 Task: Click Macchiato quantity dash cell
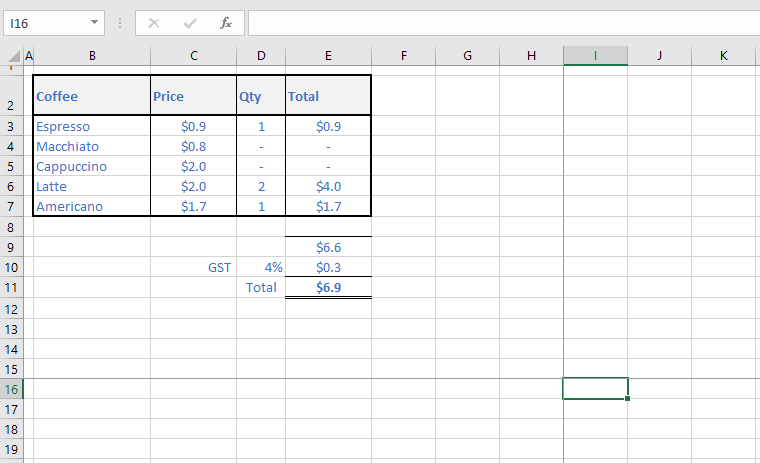point(261,146)
